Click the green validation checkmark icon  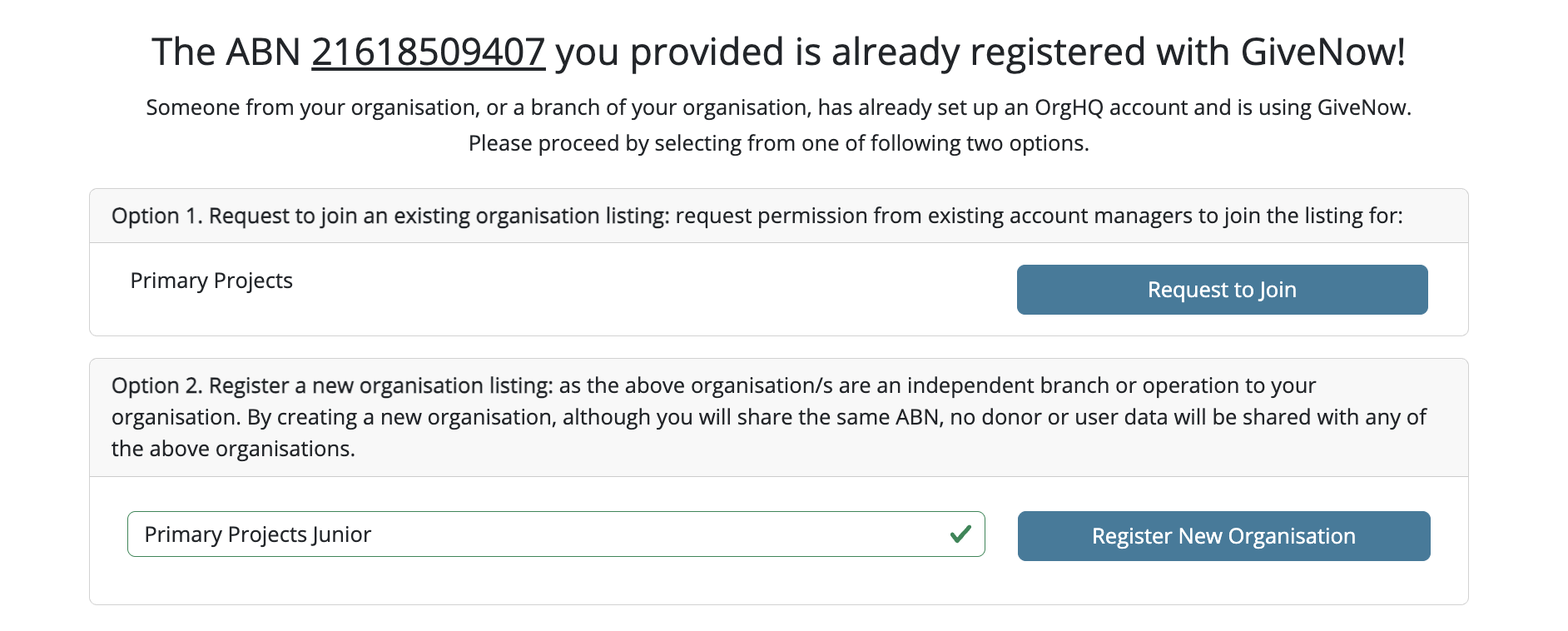point(960,534)
